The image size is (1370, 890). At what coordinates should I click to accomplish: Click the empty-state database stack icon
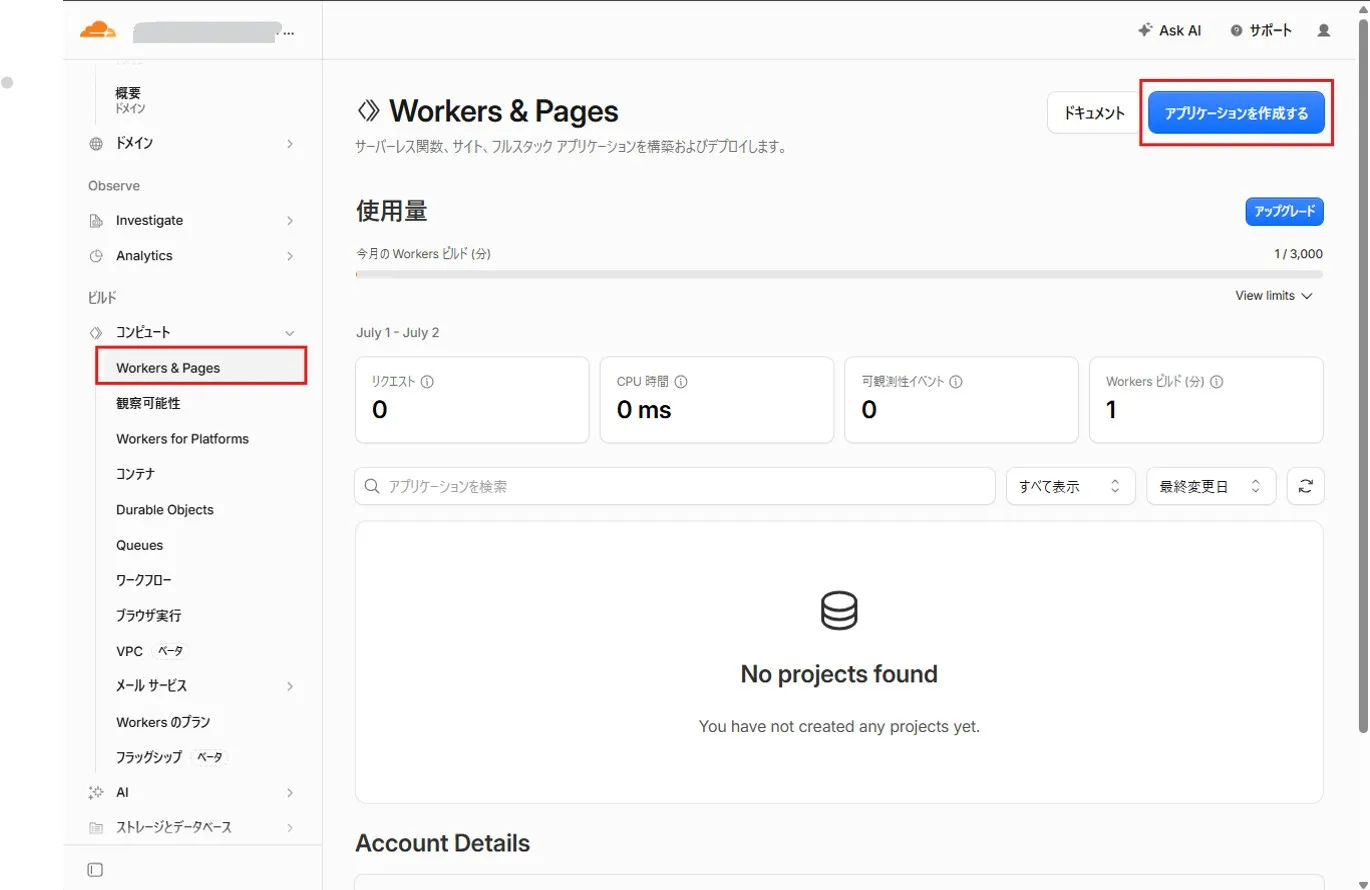coord(839,610)
